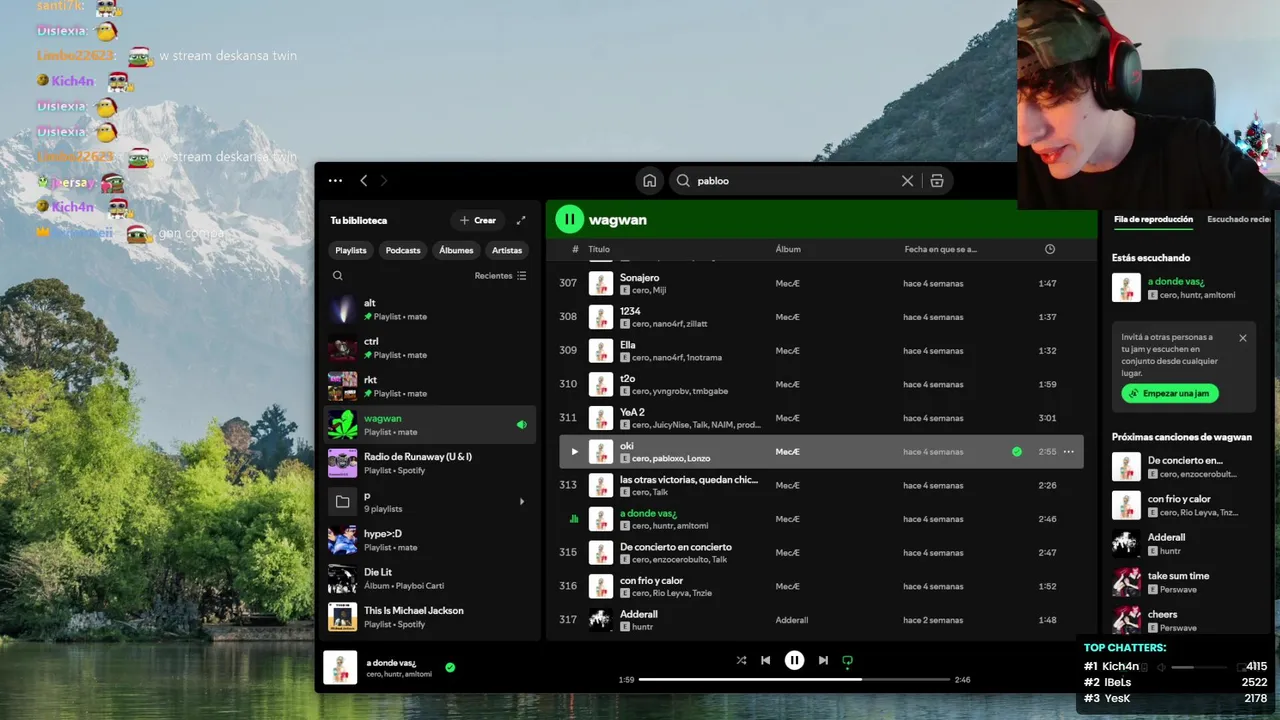This screenshot has width=1280, height=720.
Task: Click the search magnifier in top bar
Action: [684, 181]
